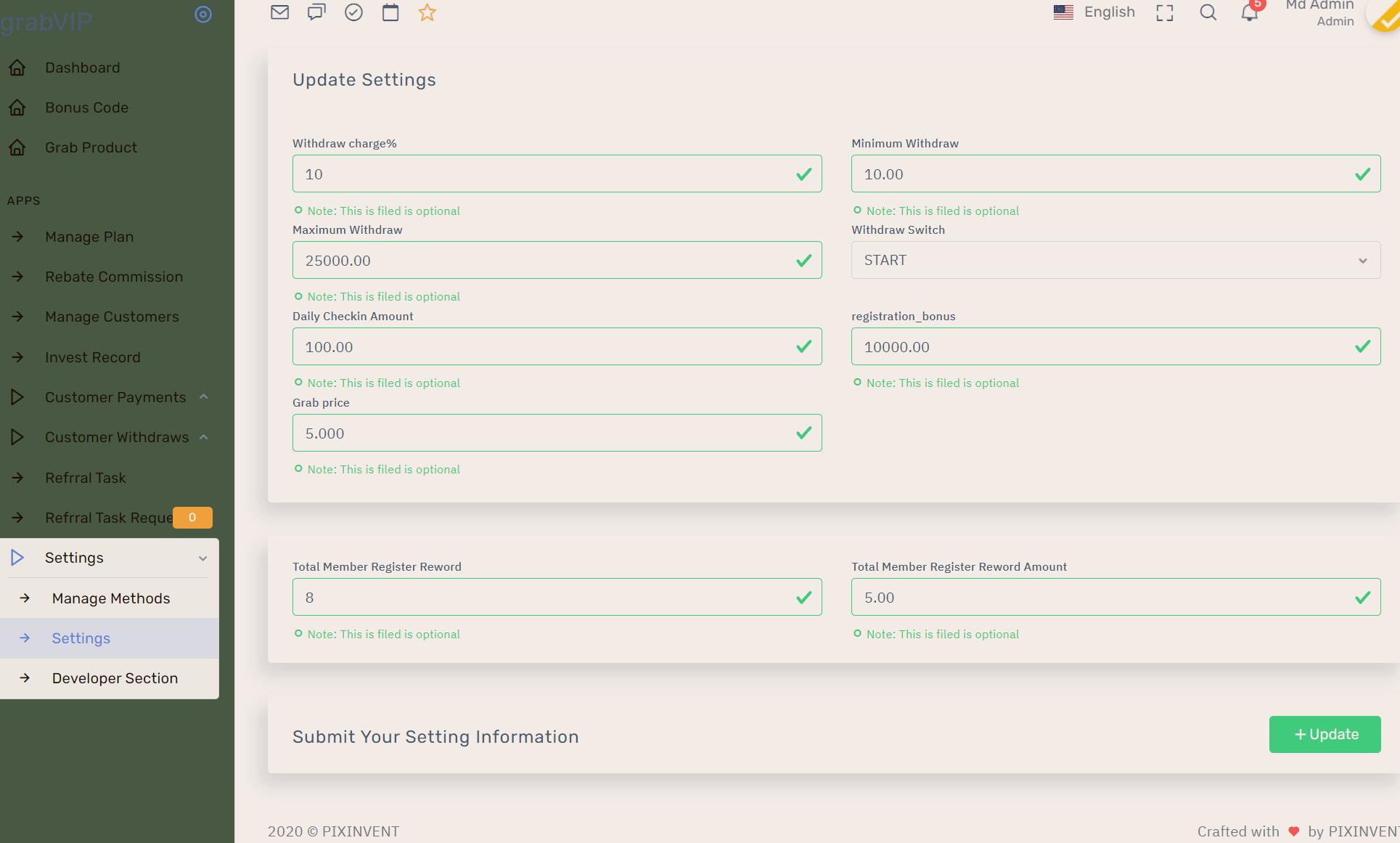Click the green Update button

coord(1325,734)
